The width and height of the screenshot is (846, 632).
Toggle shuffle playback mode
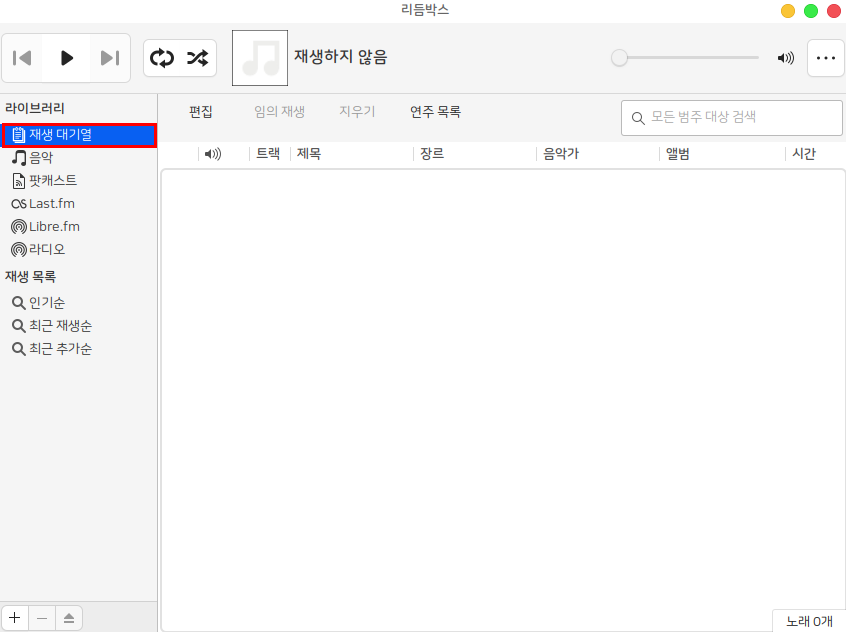click(197, 58)
